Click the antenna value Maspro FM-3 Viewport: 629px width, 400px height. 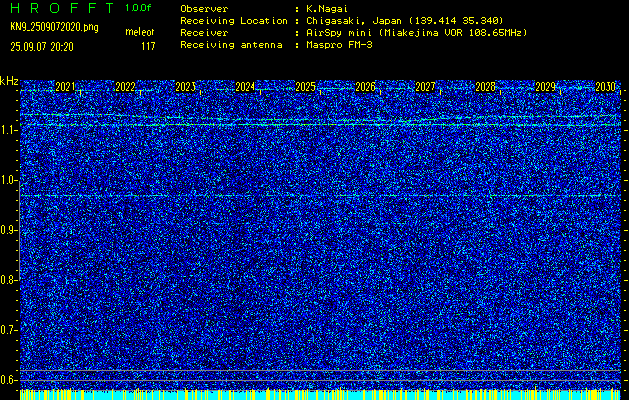[x=339, y=45]
